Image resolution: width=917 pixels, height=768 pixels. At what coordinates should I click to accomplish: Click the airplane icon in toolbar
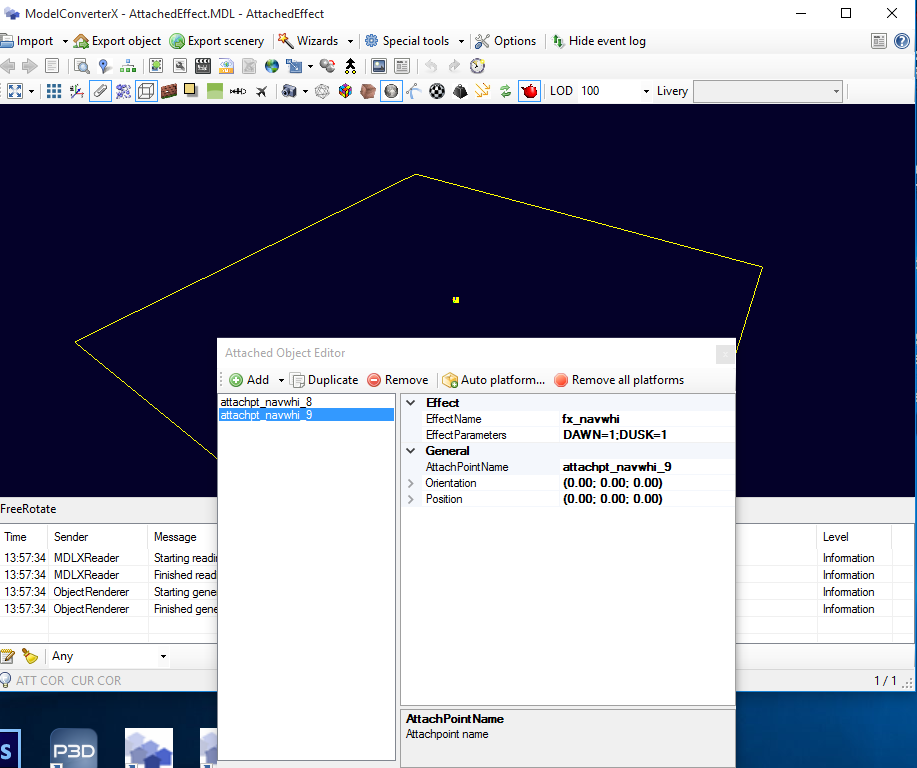[261, 91]
